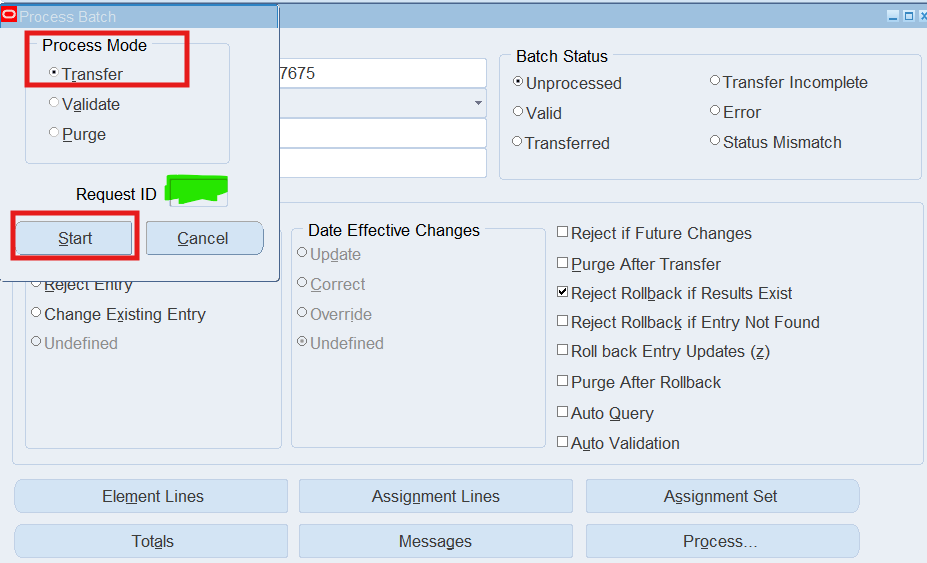Screen dimensions: 927x563
Task: Click the Oracle icon in Process Batch title
Action: click(9, 15)
